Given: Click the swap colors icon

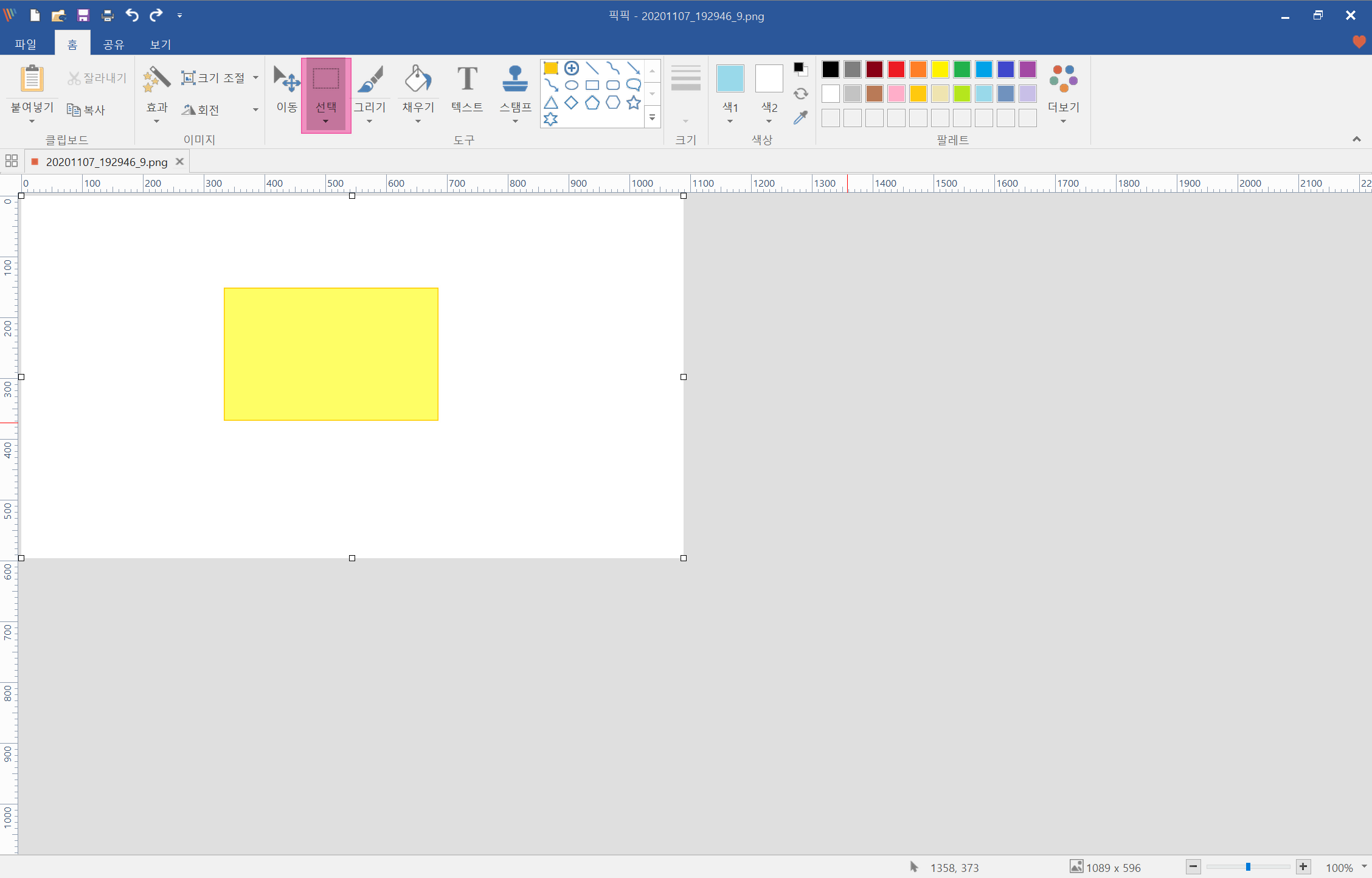Looking at the screenshot, I should [x=800, y=94].
